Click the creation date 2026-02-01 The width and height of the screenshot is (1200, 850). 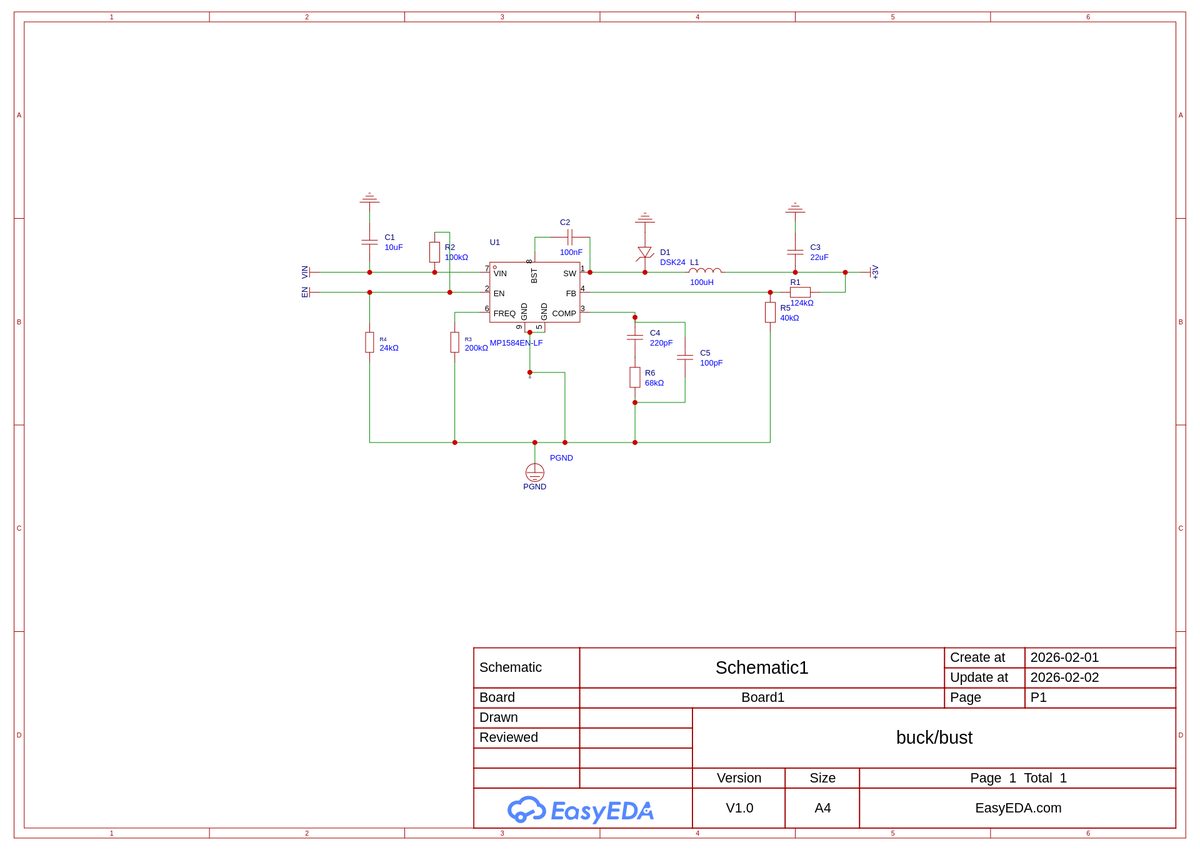(1064, 657)
